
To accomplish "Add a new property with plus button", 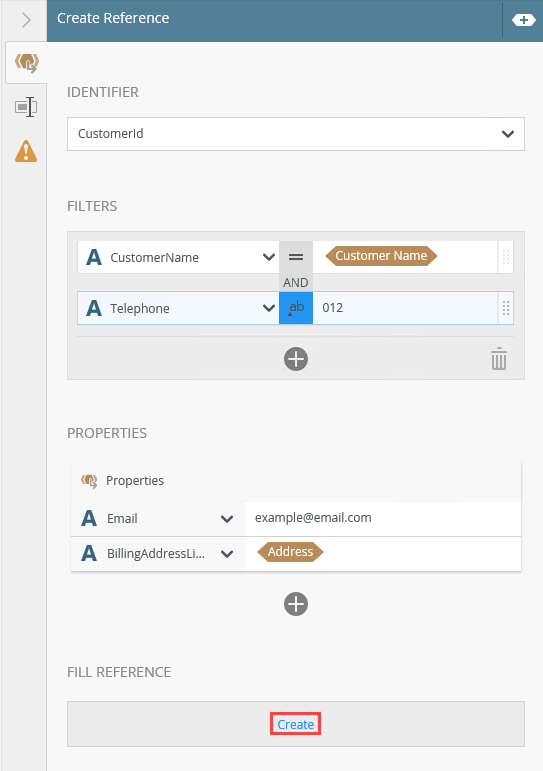I will [x=296, y=604].
